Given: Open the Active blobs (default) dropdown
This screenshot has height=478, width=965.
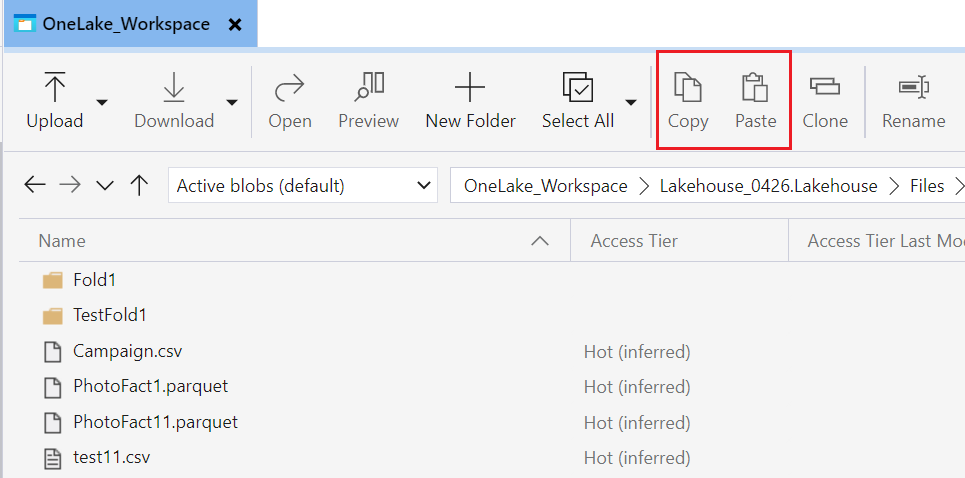Looking at the screenshot, I should (303, 185).
